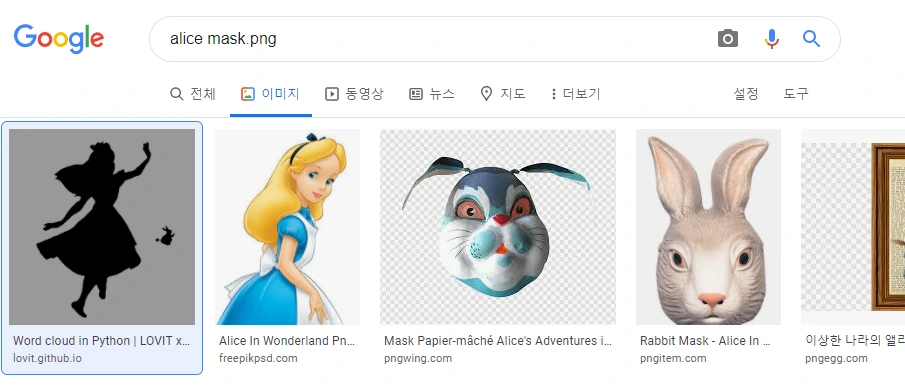Open search by image camera icon

728,39
